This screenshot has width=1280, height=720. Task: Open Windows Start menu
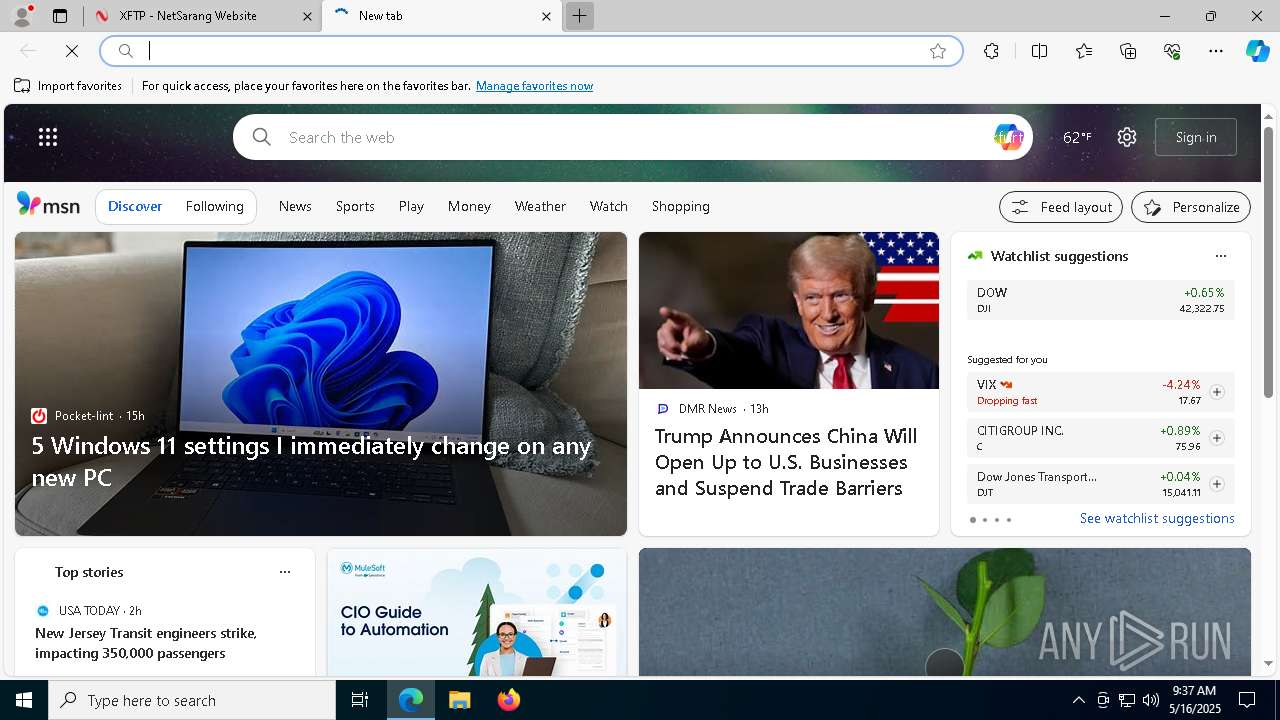(24, 700)
